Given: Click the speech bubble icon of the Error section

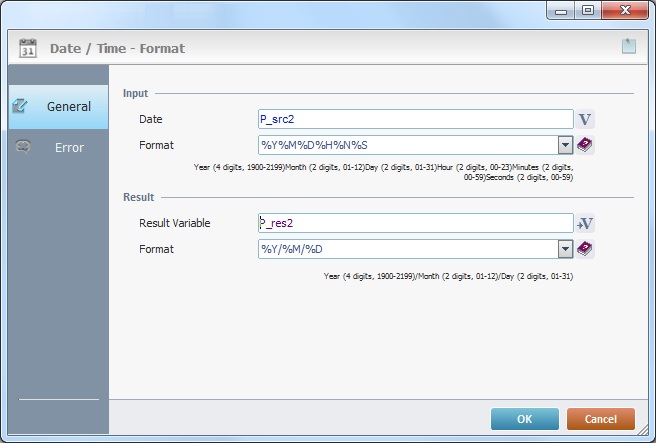Looking at the screenshot, I should tap(24, 148).
